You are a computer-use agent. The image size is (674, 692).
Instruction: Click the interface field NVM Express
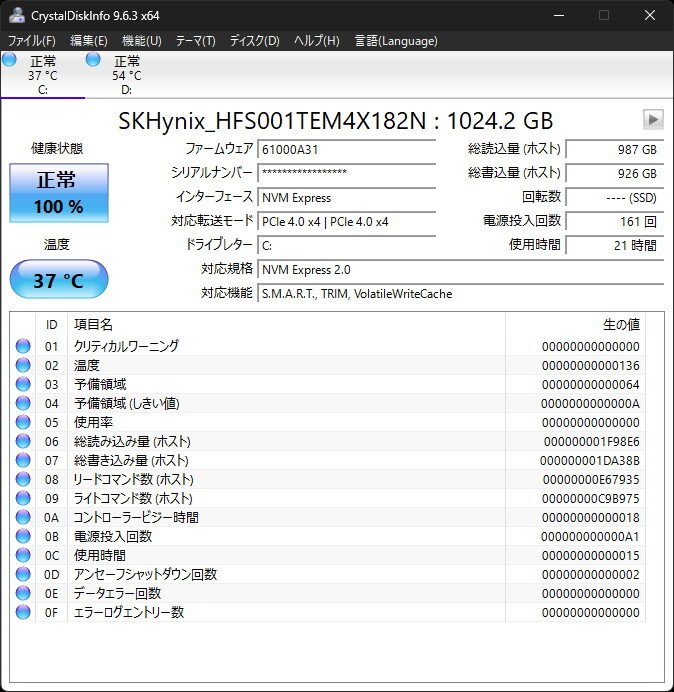[x=347, y=197]
